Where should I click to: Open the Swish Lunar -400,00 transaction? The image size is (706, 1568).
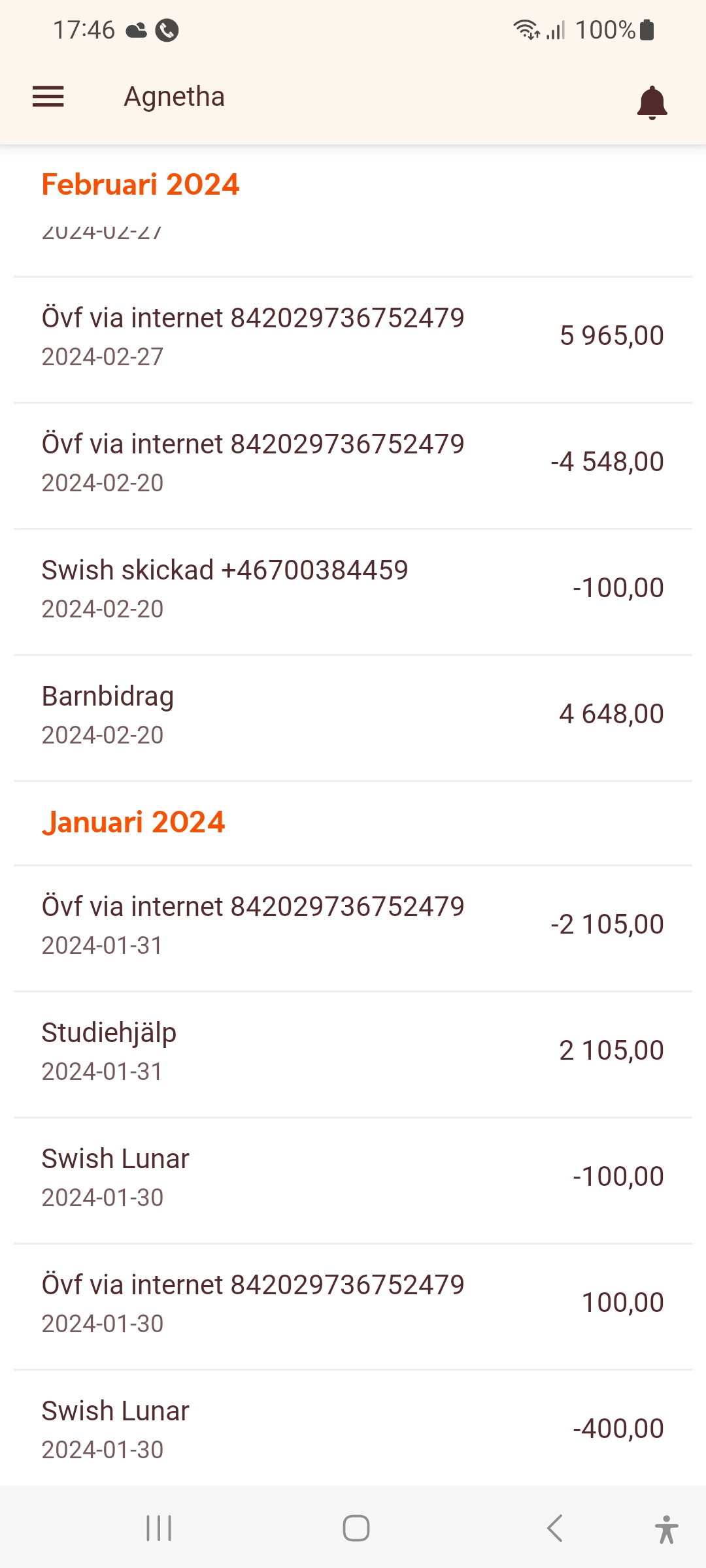tap(353, 1429)
